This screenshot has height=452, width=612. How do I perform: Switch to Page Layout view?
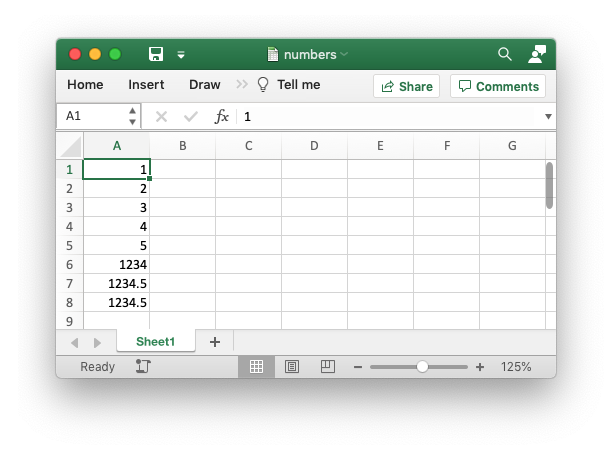click(x=292, y=367)
